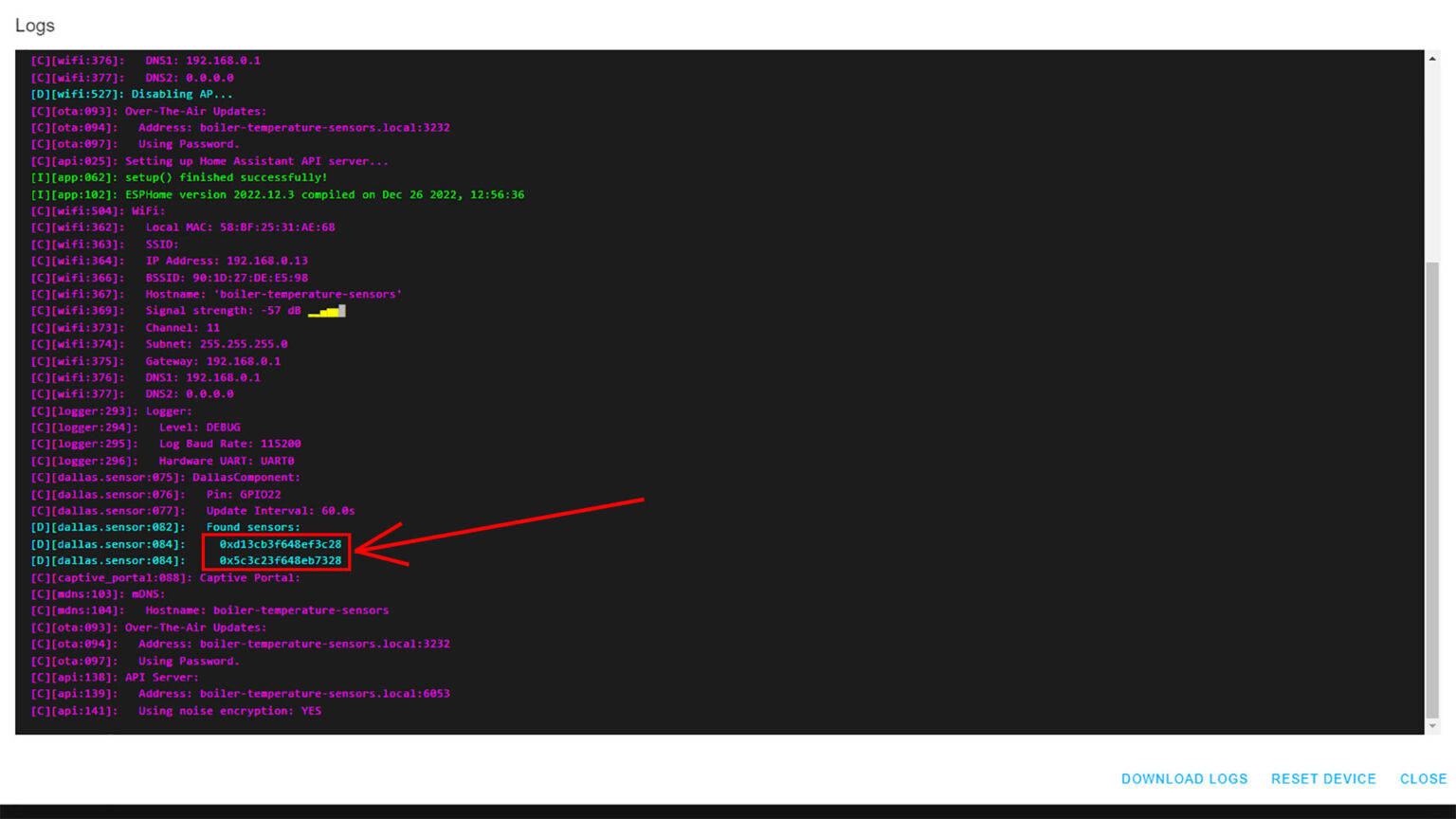This screenshot has height=819, width=1456.
Task: Click the 'Using noise encryption: YES' line
Action: pyautogui.click(x=229, y=711)
